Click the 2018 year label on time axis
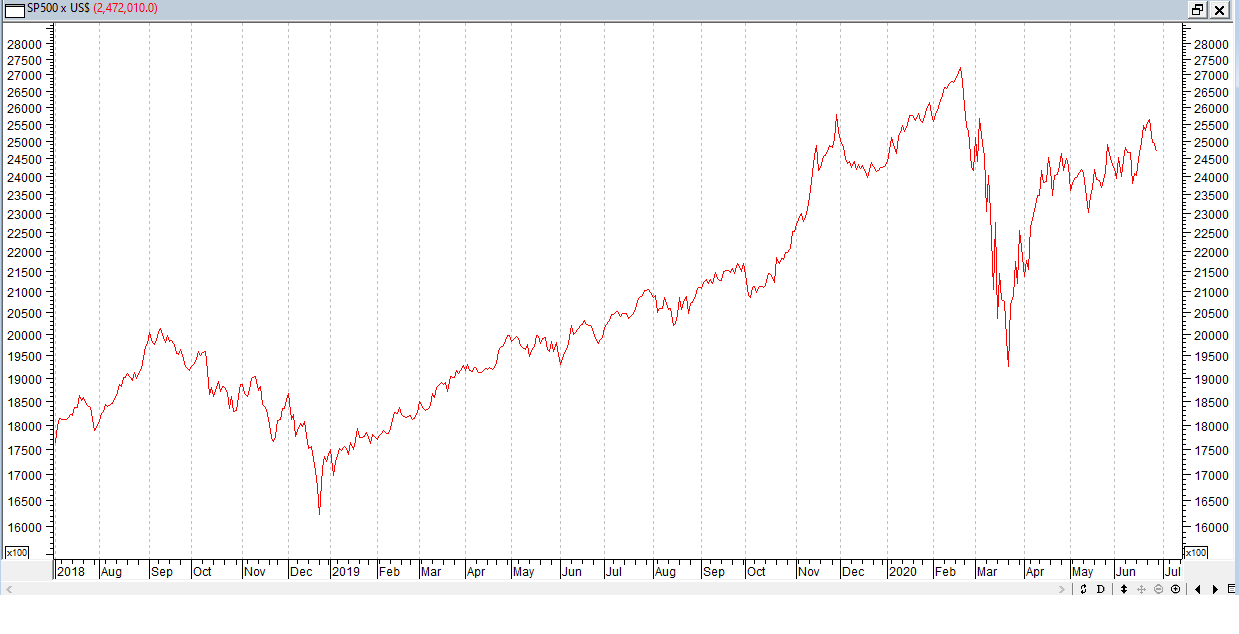 71,572
